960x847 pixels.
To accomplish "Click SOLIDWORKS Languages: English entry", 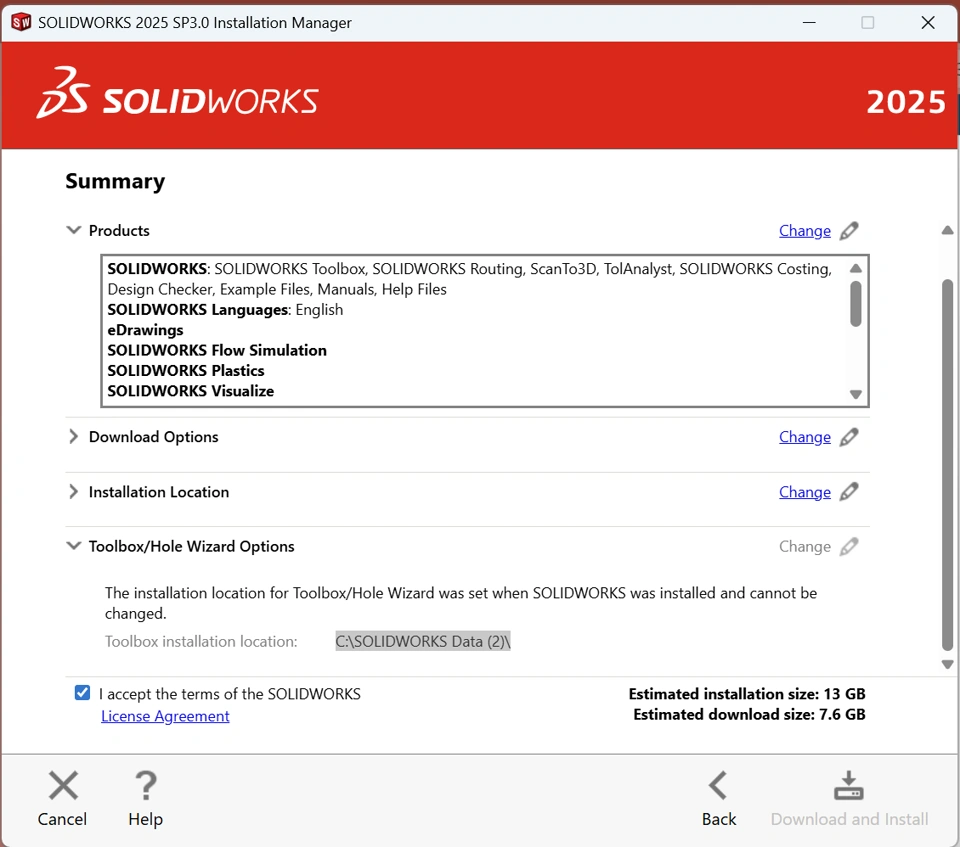I will [225, 310].
